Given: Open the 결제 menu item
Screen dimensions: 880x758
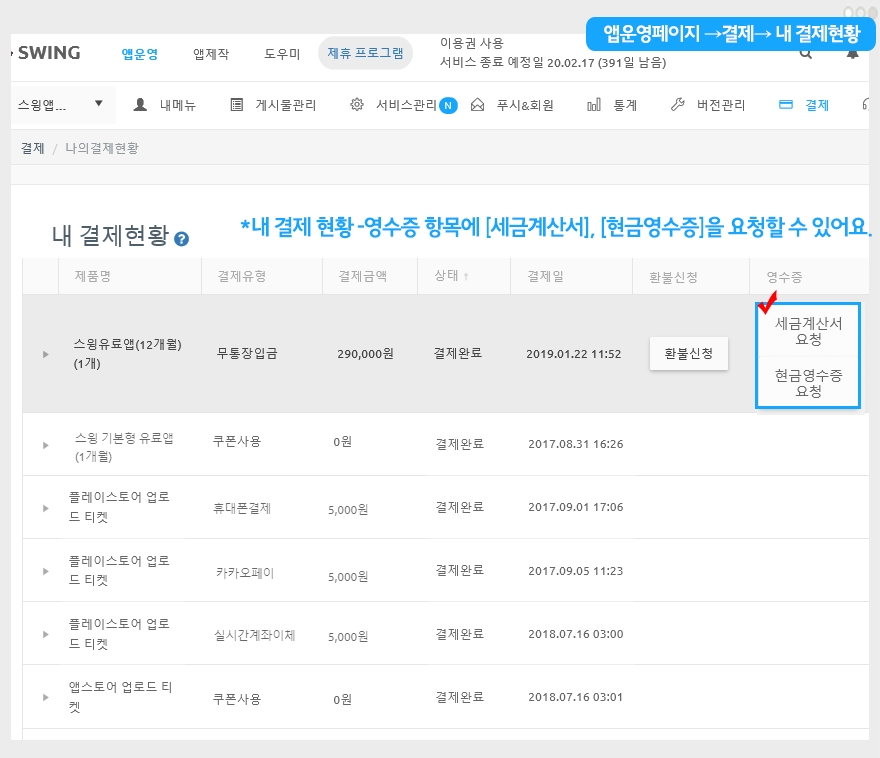Looking at the screenshot, I should (x=804, y=104).
